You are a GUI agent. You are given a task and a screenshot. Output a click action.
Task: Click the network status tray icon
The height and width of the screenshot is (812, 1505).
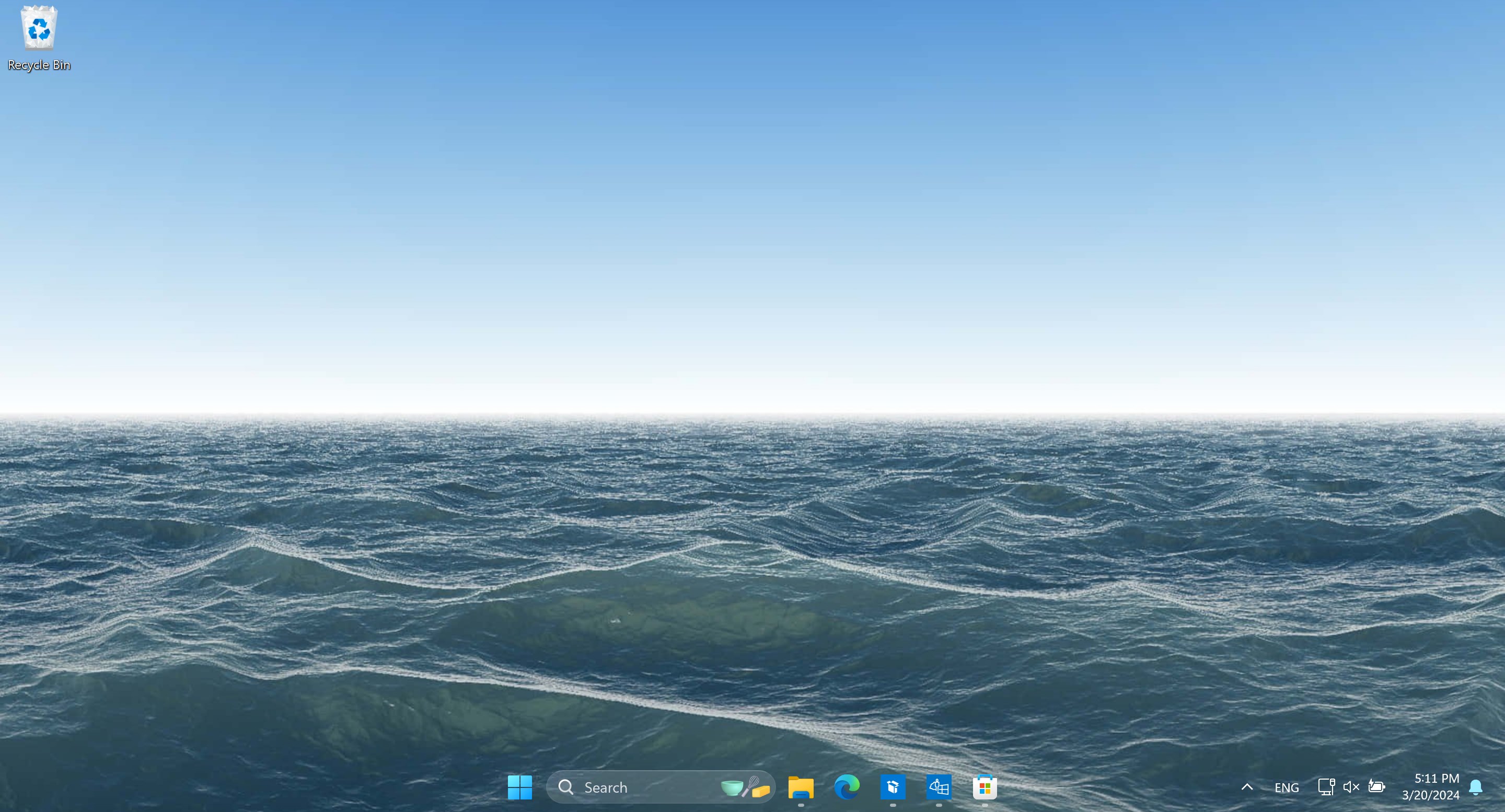coord(1326,787)
